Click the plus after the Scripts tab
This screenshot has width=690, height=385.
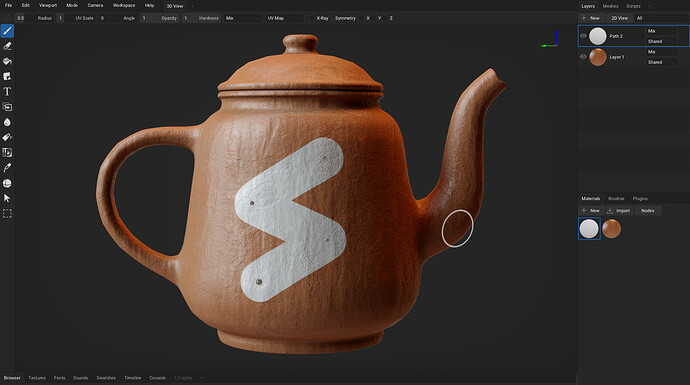pyautogui.click(x=650, y=6)
